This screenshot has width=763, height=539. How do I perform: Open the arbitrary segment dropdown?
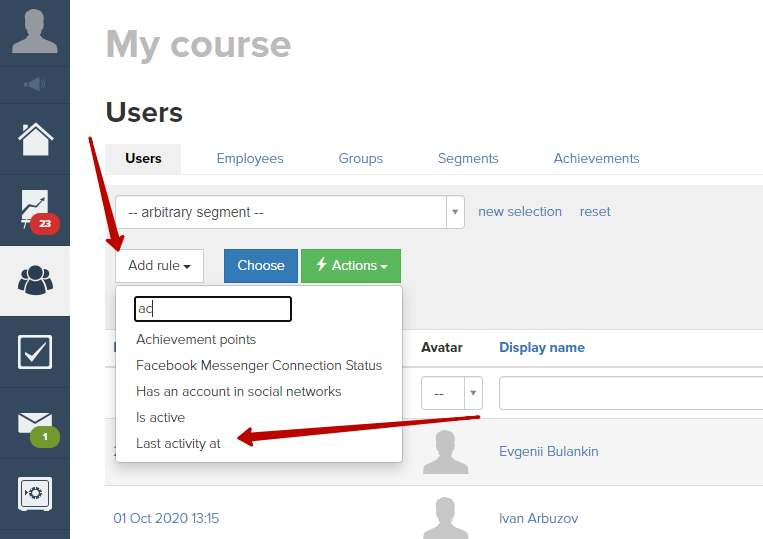point(290,212)
